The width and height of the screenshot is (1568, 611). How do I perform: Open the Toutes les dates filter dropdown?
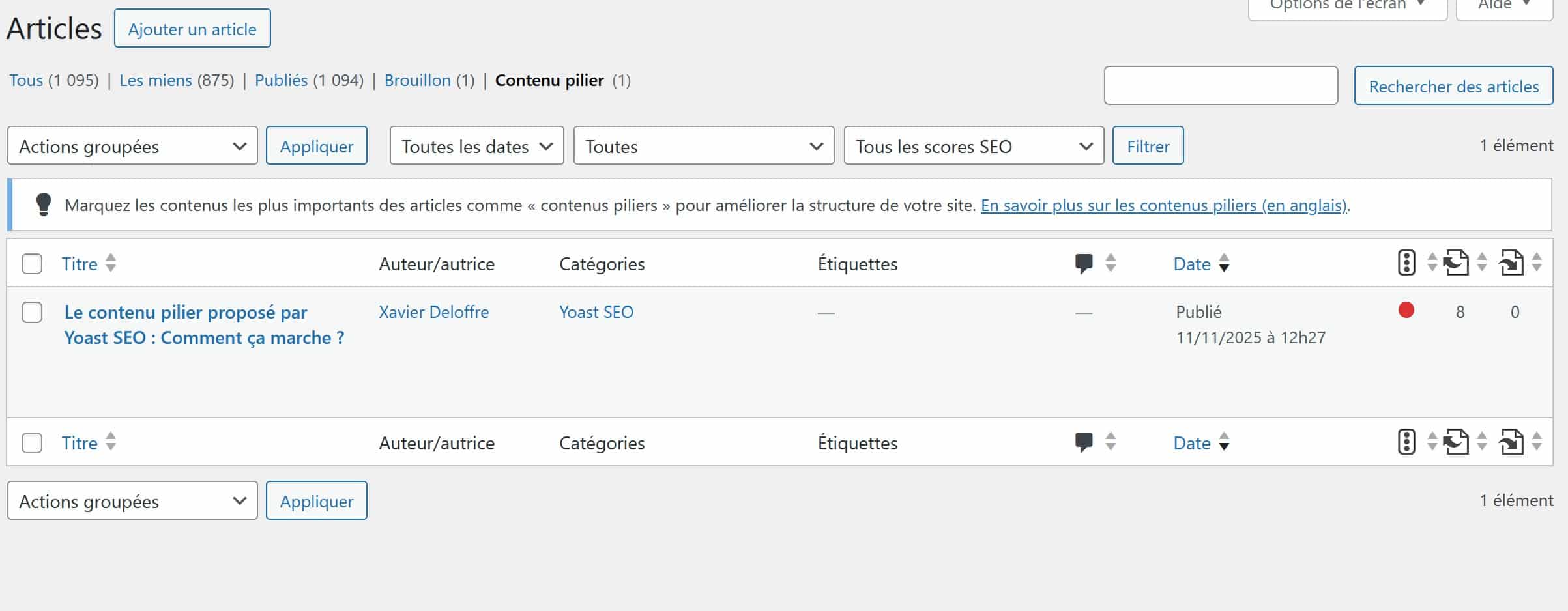(x=476, y=145)
